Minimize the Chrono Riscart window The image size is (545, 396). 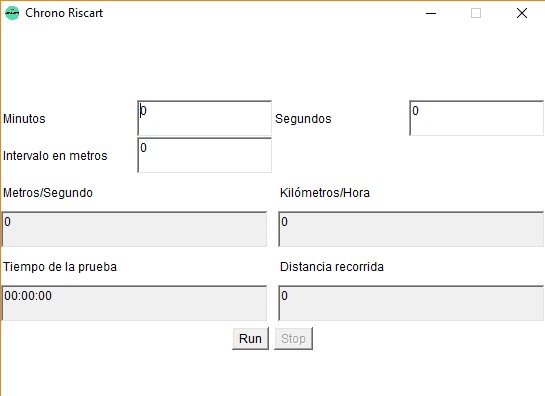pyautogui.click(x=431, y=13)
